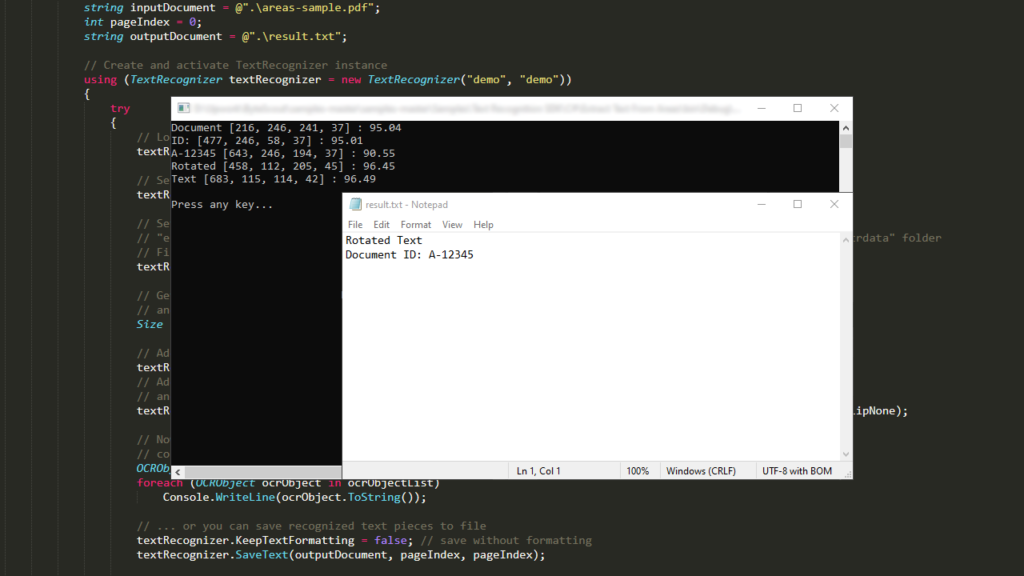Click the console scrollbar up arrow
The image size is (1024, 576).
[x=846, y=128]
